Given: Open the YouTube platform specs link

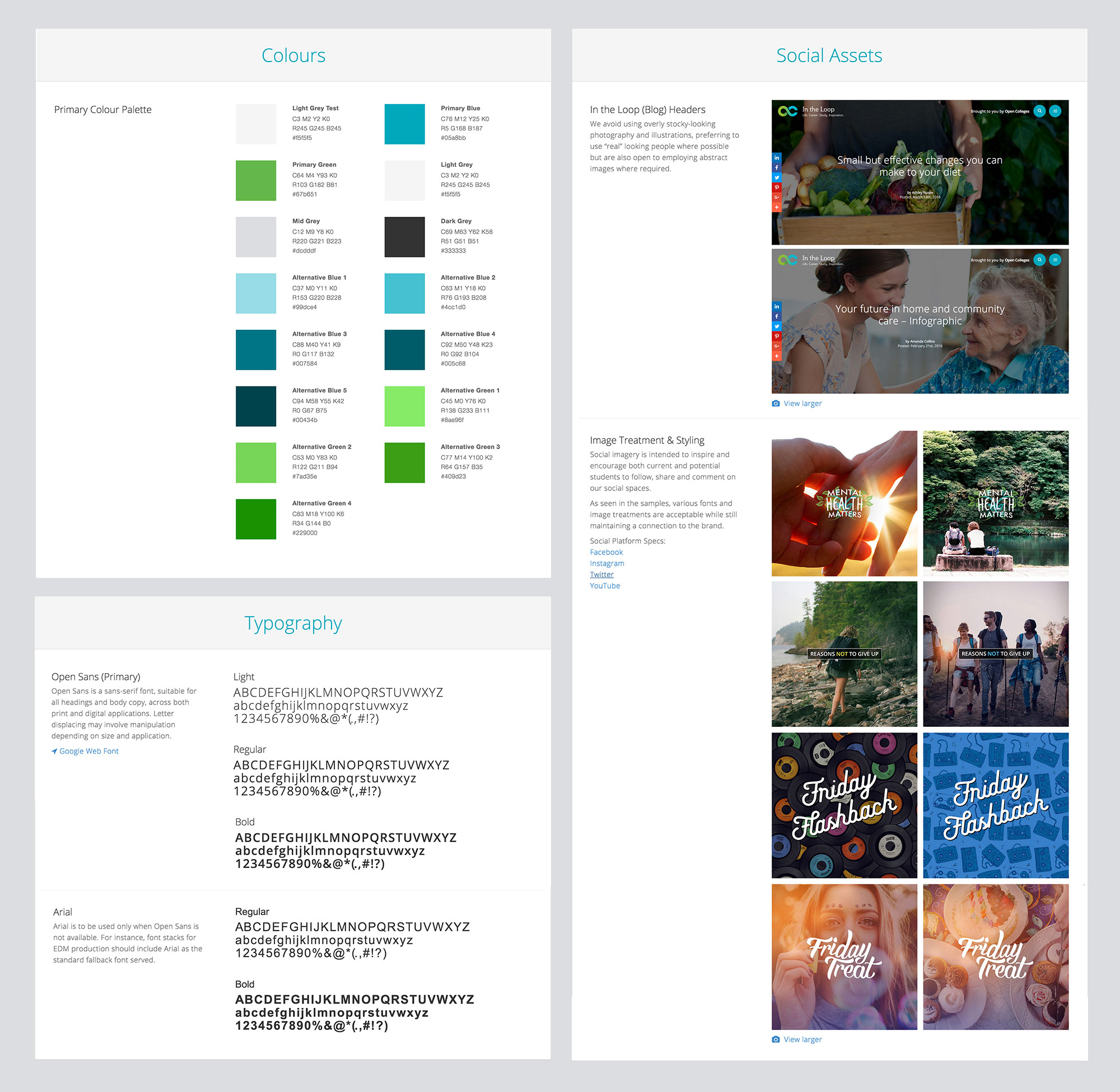Looking at the screenshot, I should point(604,586).
